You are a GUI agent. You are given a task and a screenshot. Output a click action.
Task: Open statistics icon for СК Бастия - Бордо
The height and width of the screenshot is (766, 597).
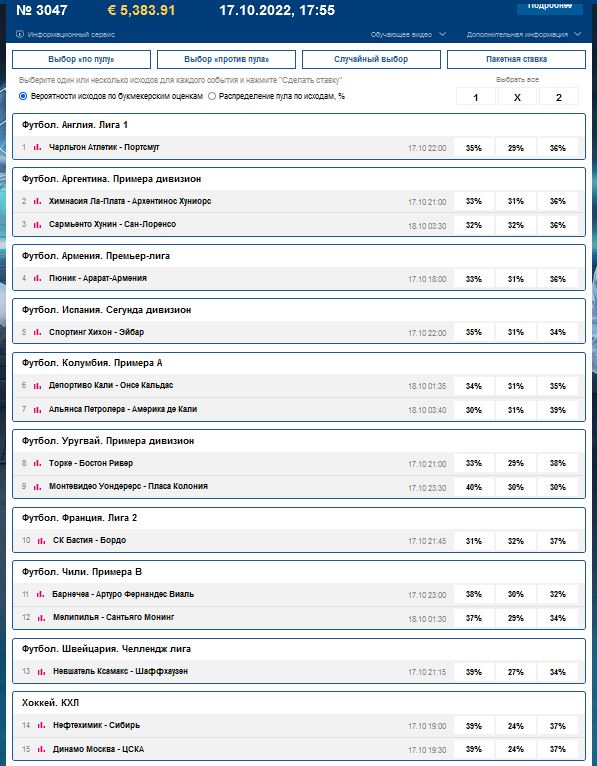point(42,540)
